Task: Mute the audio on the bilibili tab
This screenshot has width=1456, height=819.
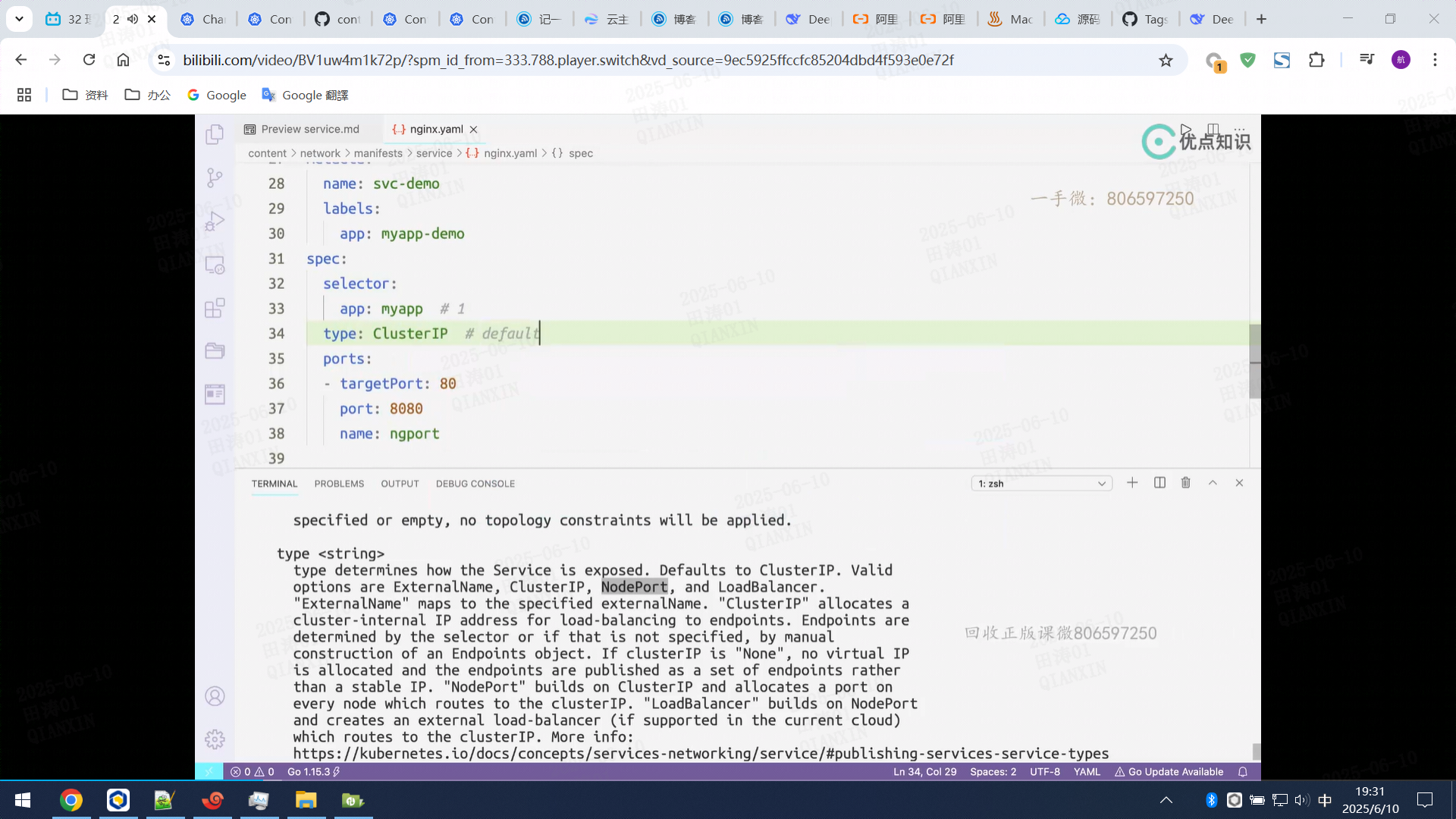Action: (x=133, y=19)
